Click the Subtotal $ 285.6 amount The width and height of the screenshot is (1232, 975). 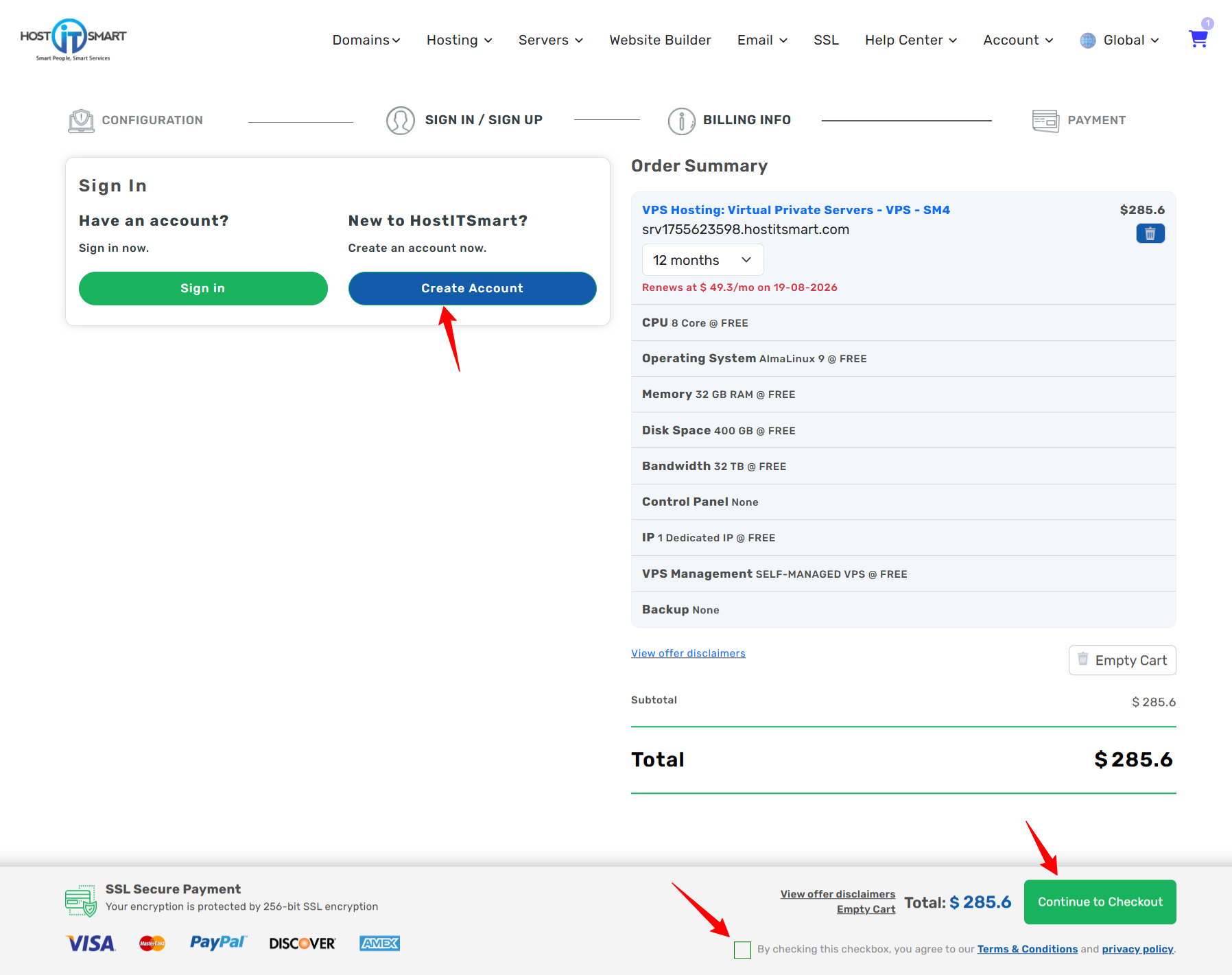click(1153, 702)
